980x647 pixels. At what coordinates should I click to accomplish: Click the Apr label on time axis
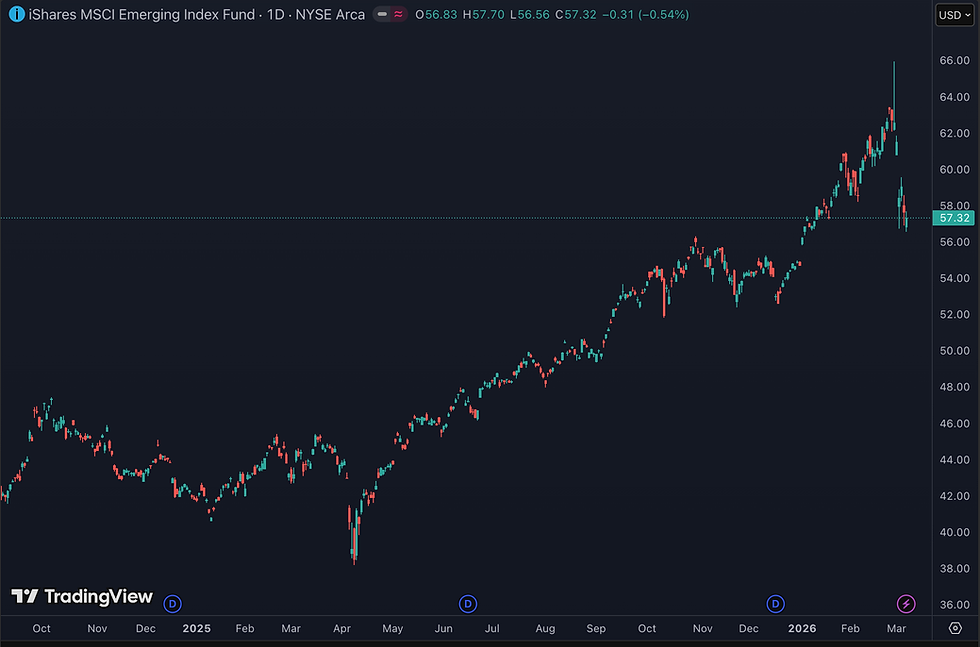(342, 628)
